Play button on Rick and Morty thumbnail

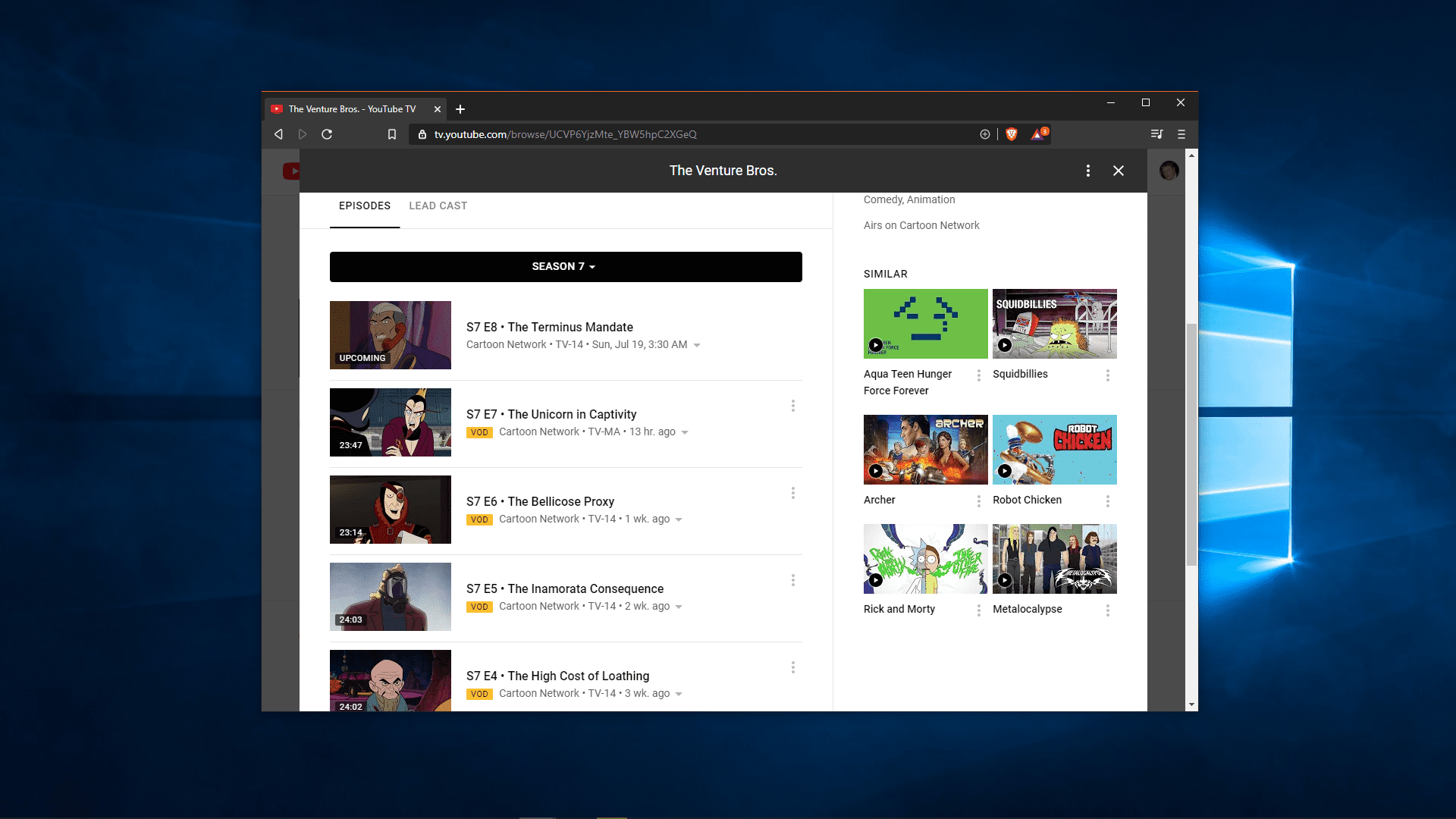[x=876, y=580]
